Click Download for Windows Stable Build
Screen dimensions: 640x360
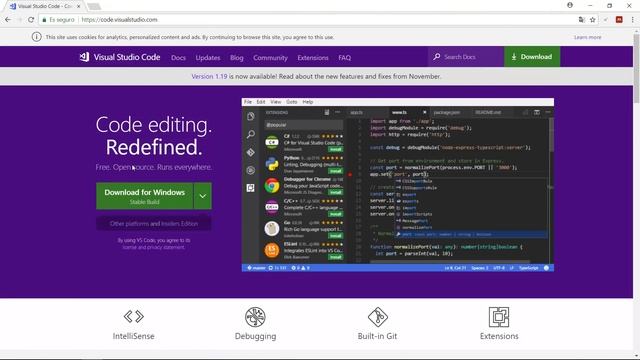(144, 196)
